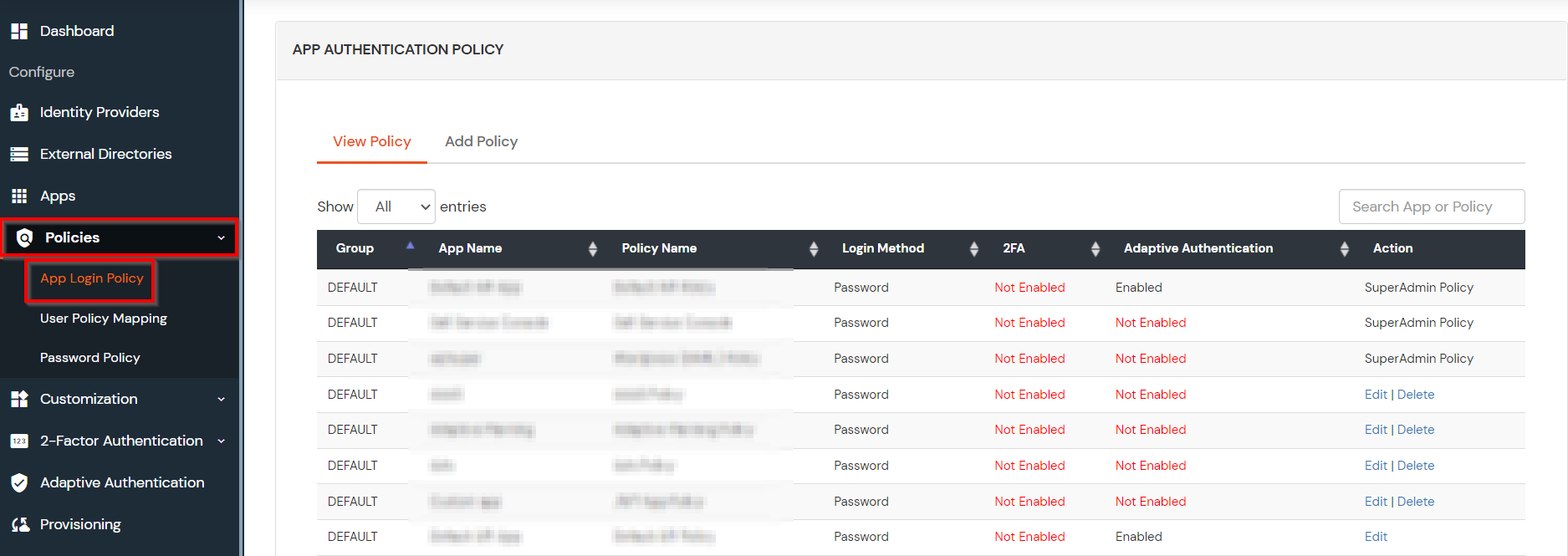Sort by Login Method column arrows

[973, 248]
